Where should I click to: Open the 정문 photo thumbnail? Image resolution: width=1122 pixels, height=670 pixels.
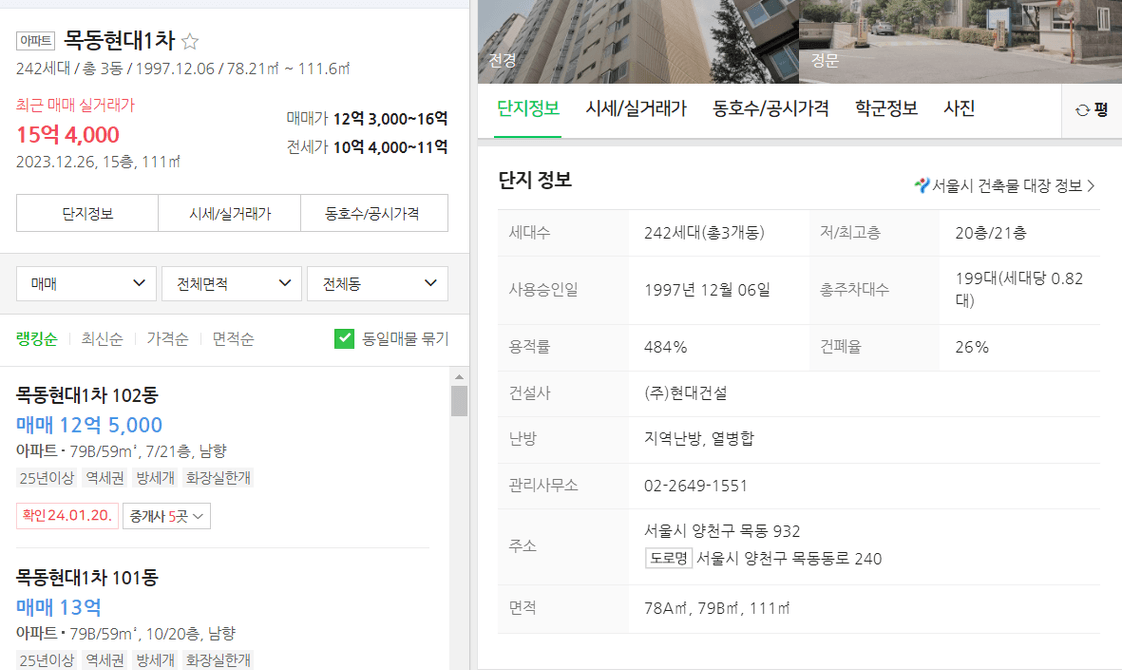pos(960,42)
